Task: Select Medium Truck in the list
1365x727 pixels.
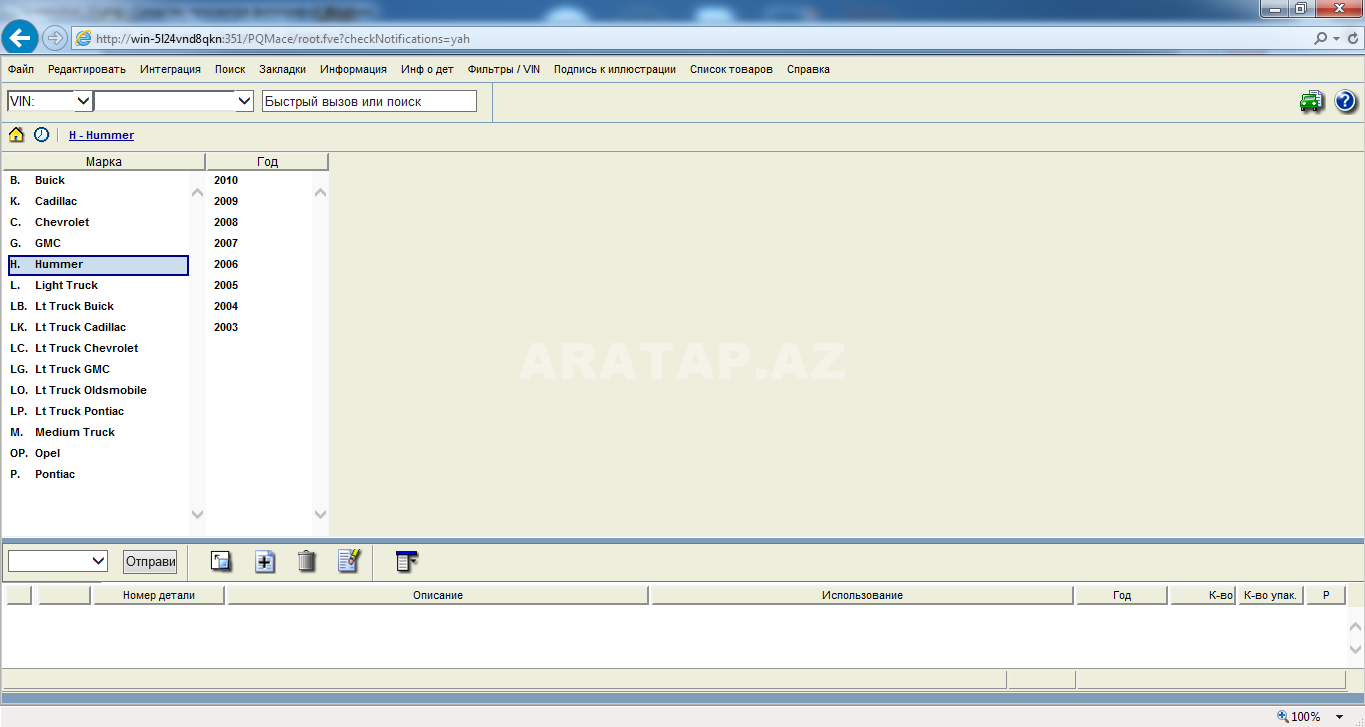Action: pyautogui.click(x=98, y=432)
